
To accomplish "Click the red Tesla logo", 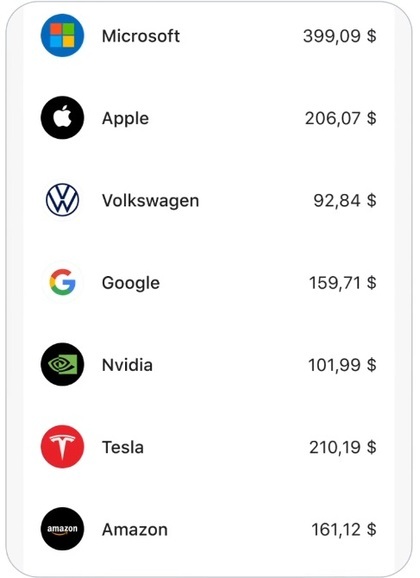I will [62, 447].
